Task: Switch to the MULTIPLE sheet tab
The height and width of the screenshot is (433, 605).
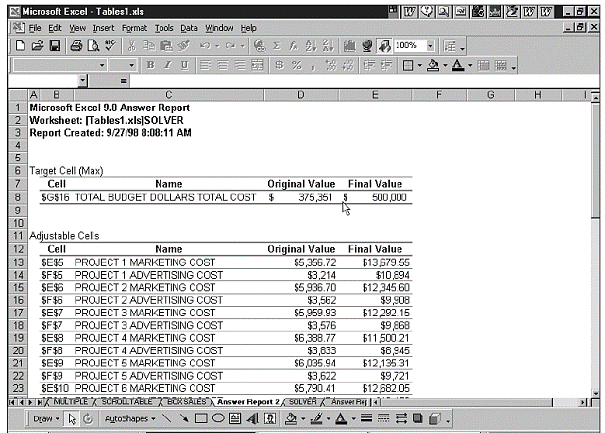Action: tap(70, 402)
